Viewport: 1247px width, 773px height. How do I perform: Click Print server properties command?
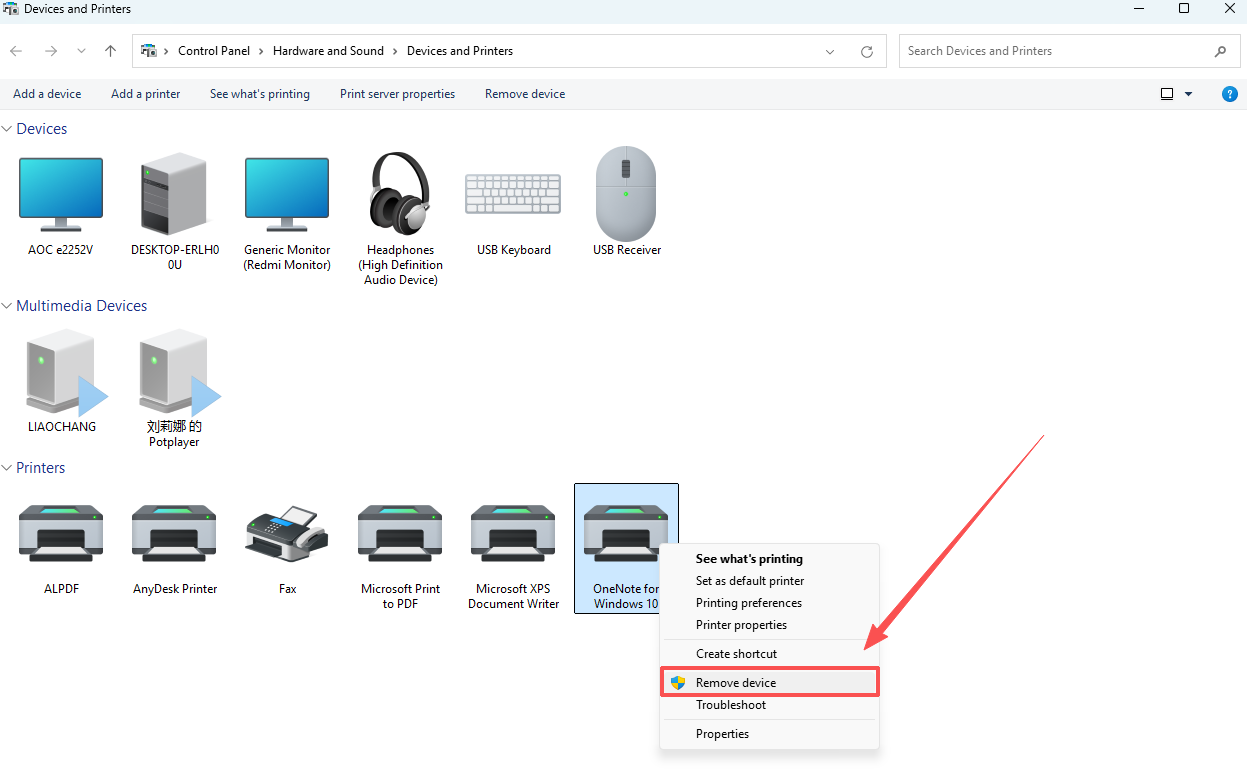[x=397, y=94]
